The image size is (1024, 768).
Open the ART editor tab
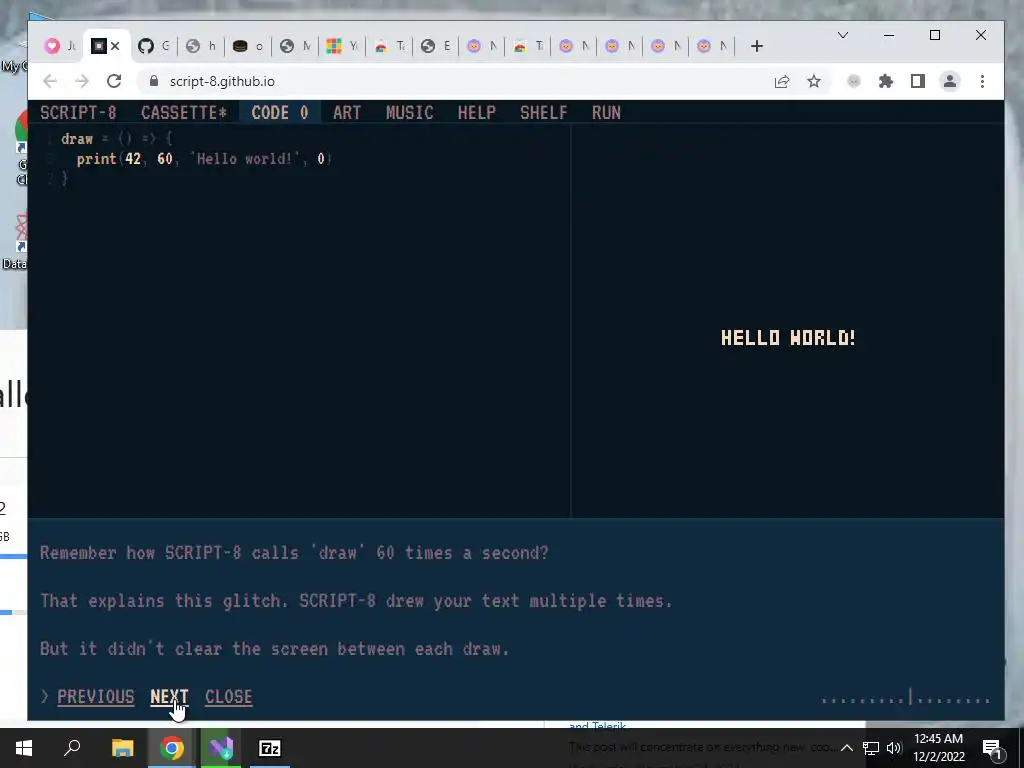pos(347,112)
